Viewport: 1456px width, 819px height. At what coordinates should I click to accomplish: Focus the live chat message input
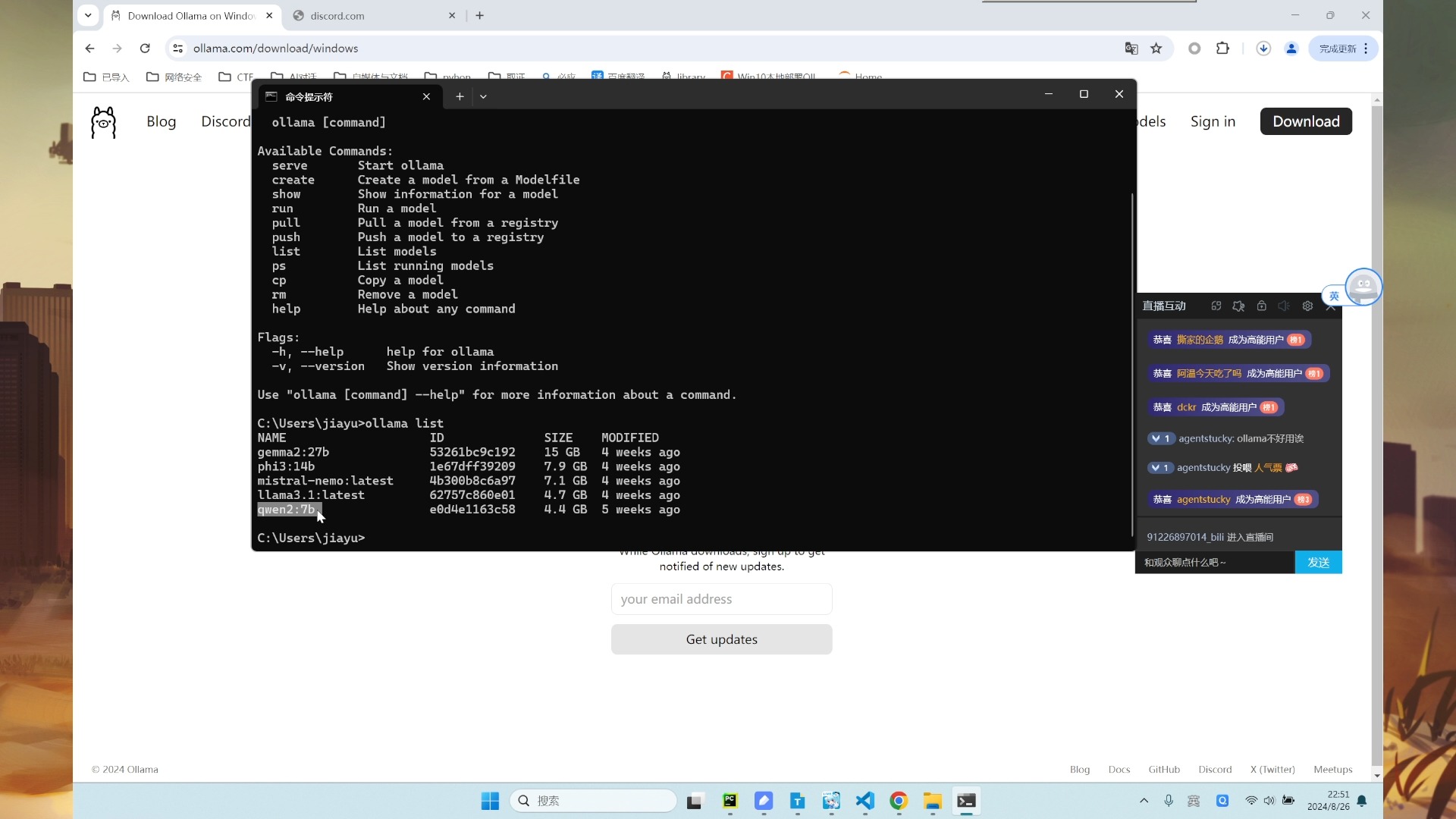(1215, 563)
